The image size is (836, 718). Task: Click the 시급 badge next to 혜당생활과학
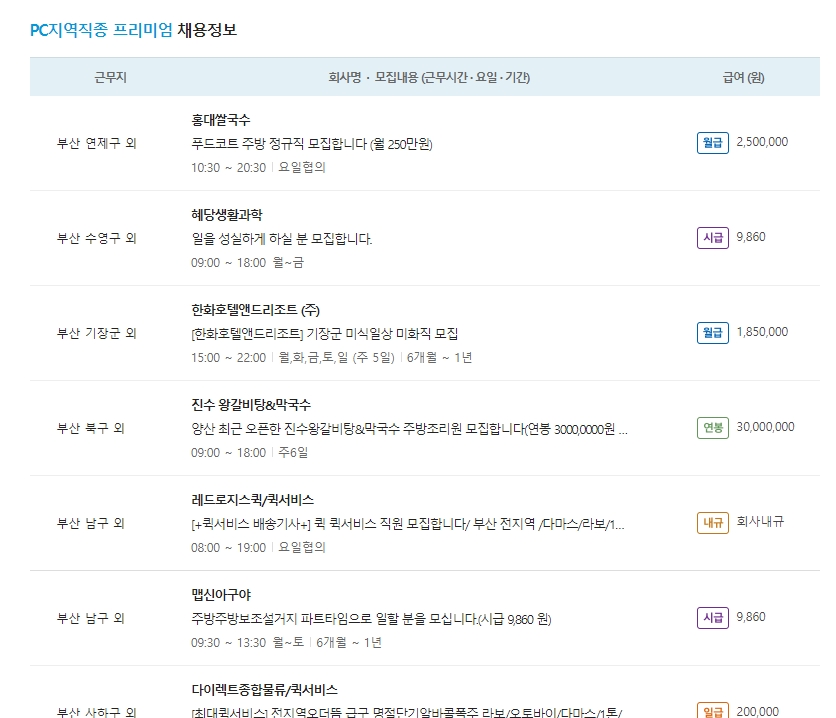(x=712, y=236)
